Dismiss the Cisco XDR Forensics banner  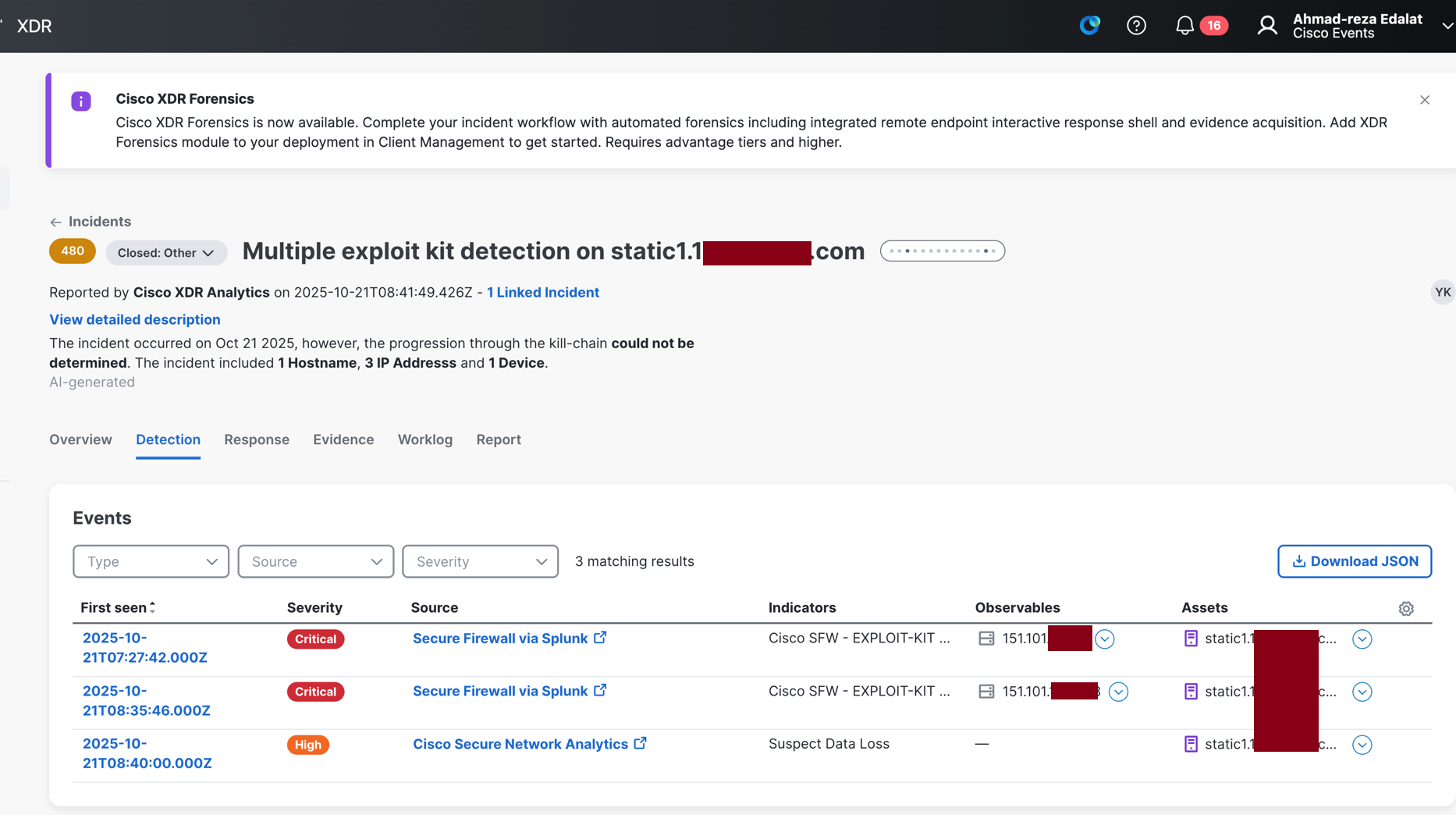1424,100
